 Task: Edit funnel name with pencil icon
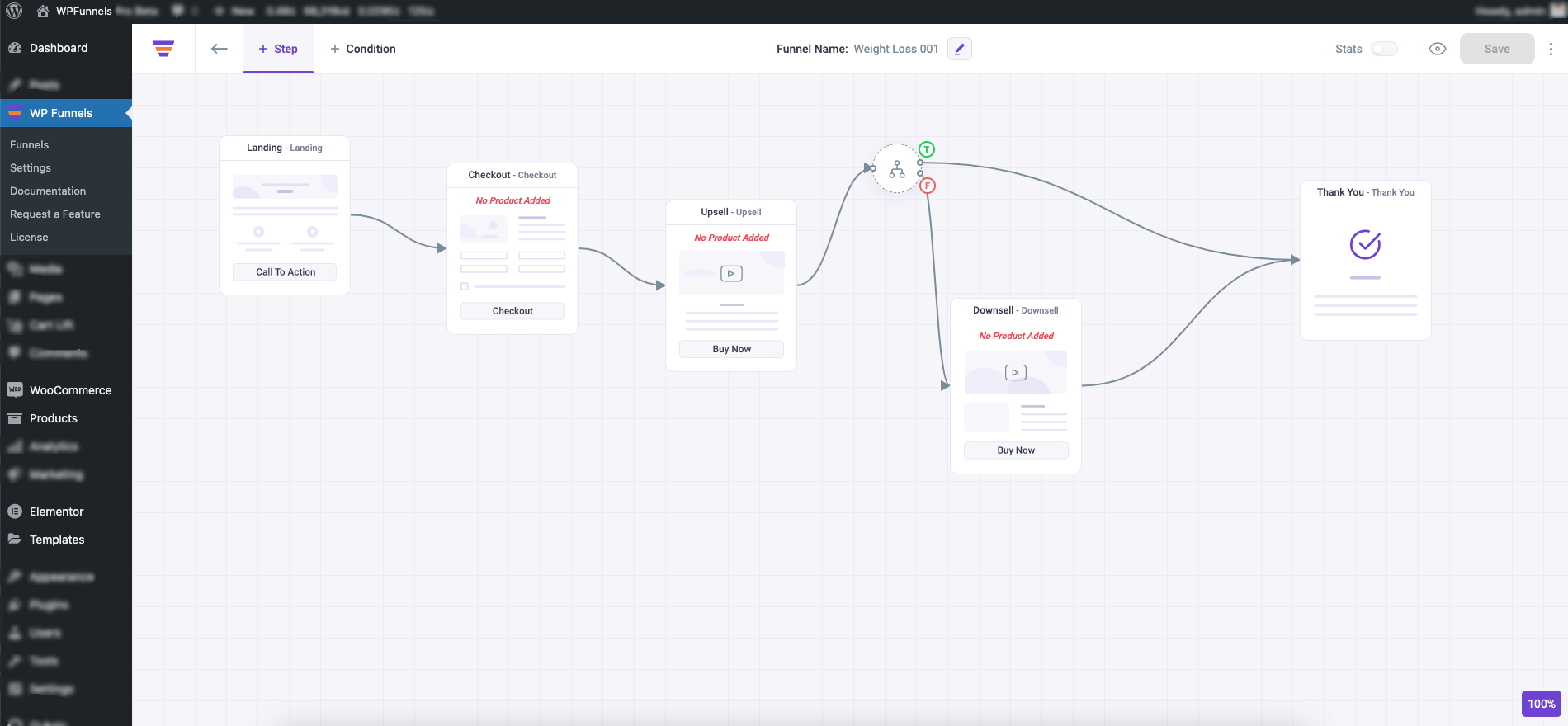(959, 49)
